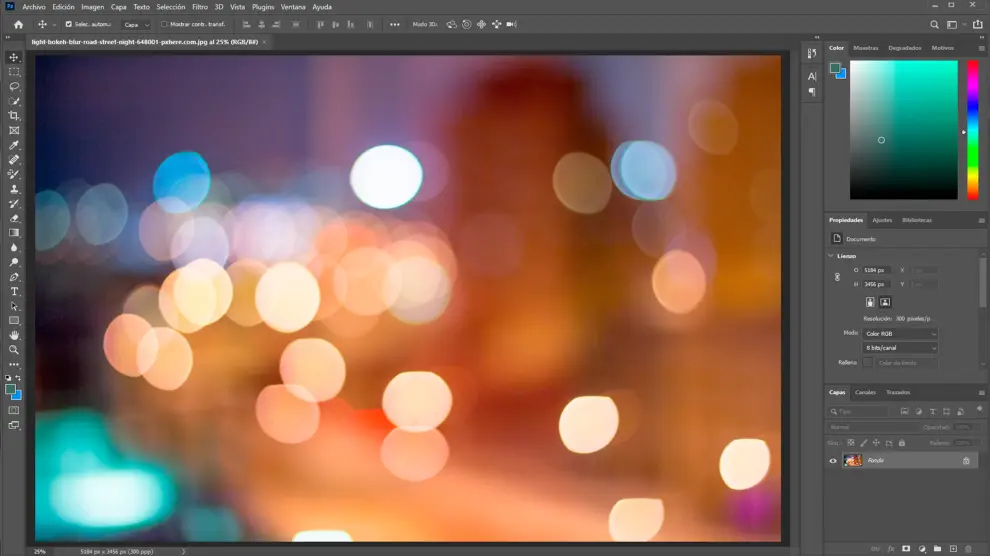990x556 pixels.
Task: Select the Eraser tool
Action: point(14,218)
